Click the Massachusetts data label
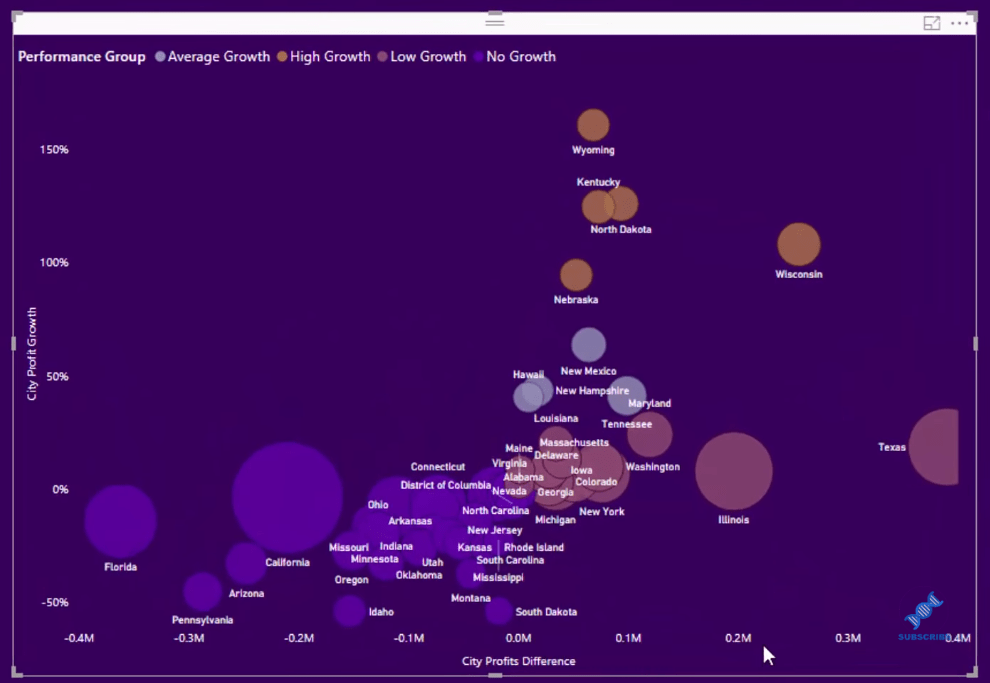The height and width of the screenshot is (683, 990). click(574, 442)
